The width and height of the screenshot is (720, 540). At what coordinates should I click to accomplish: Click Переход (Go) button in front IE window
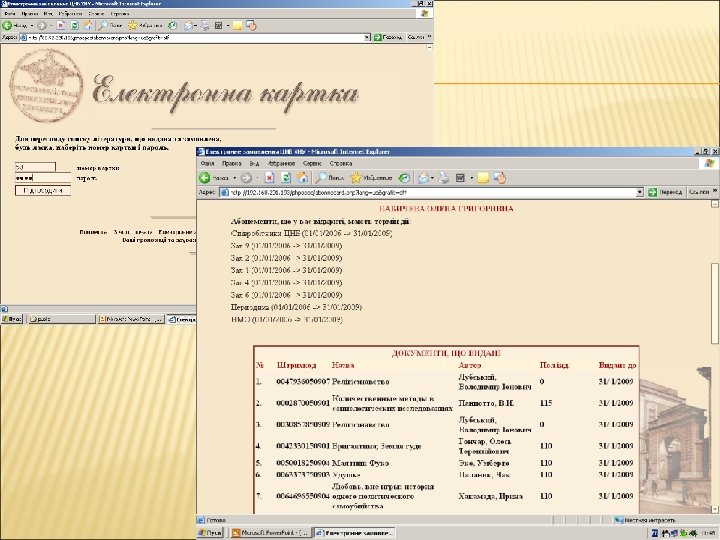click(x=665, y=192)
